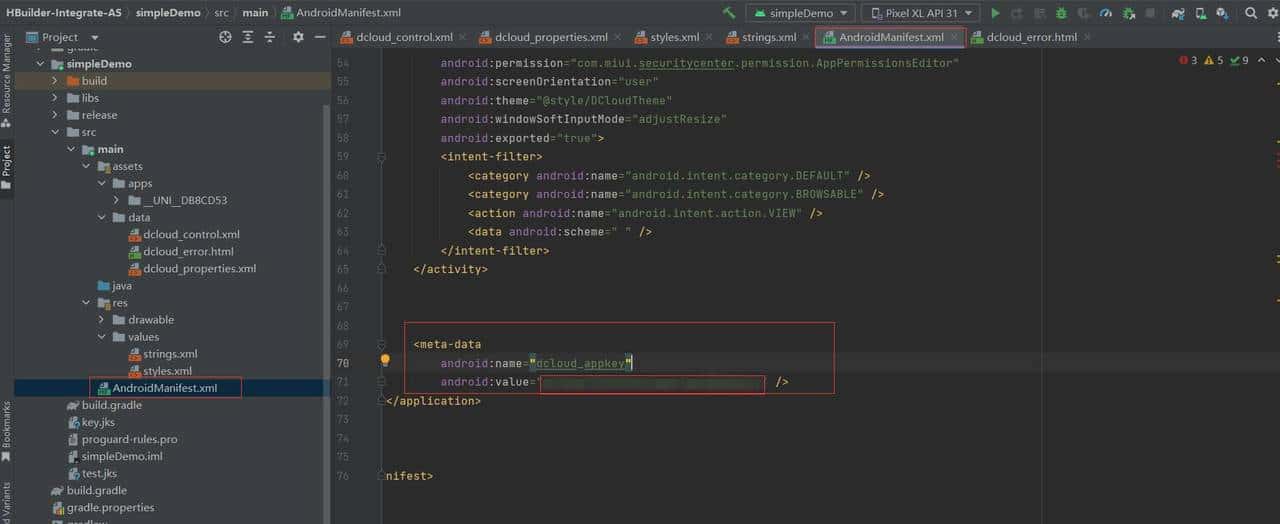Click the Make Project hammer icon
This screenshot has height=524, width=1280.
(729, 13)
